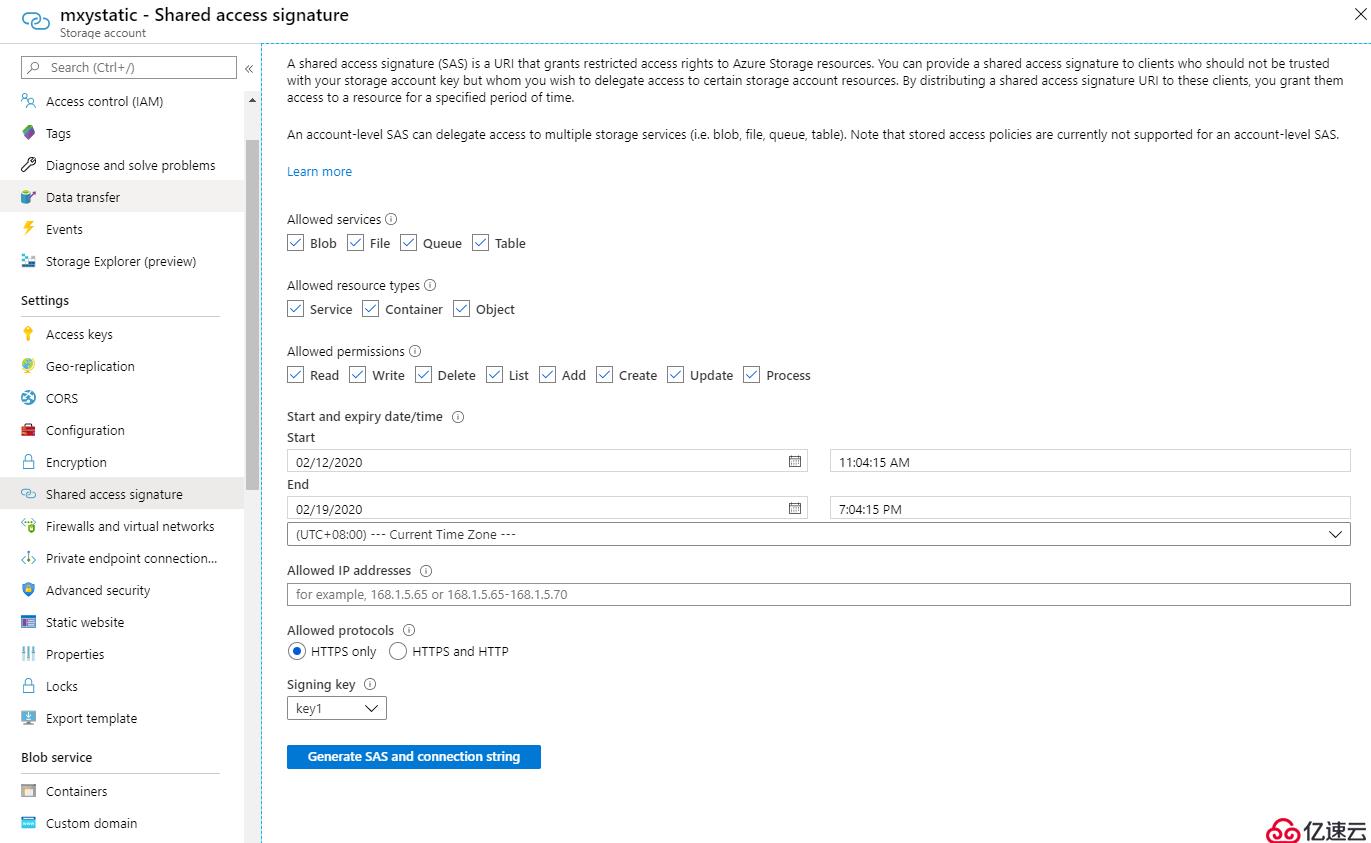Image resolution: width=1371 pixels, height=843 pixels.
Task: Click info icon beside Allowed IP addresses
Action: tap(426, 571)
